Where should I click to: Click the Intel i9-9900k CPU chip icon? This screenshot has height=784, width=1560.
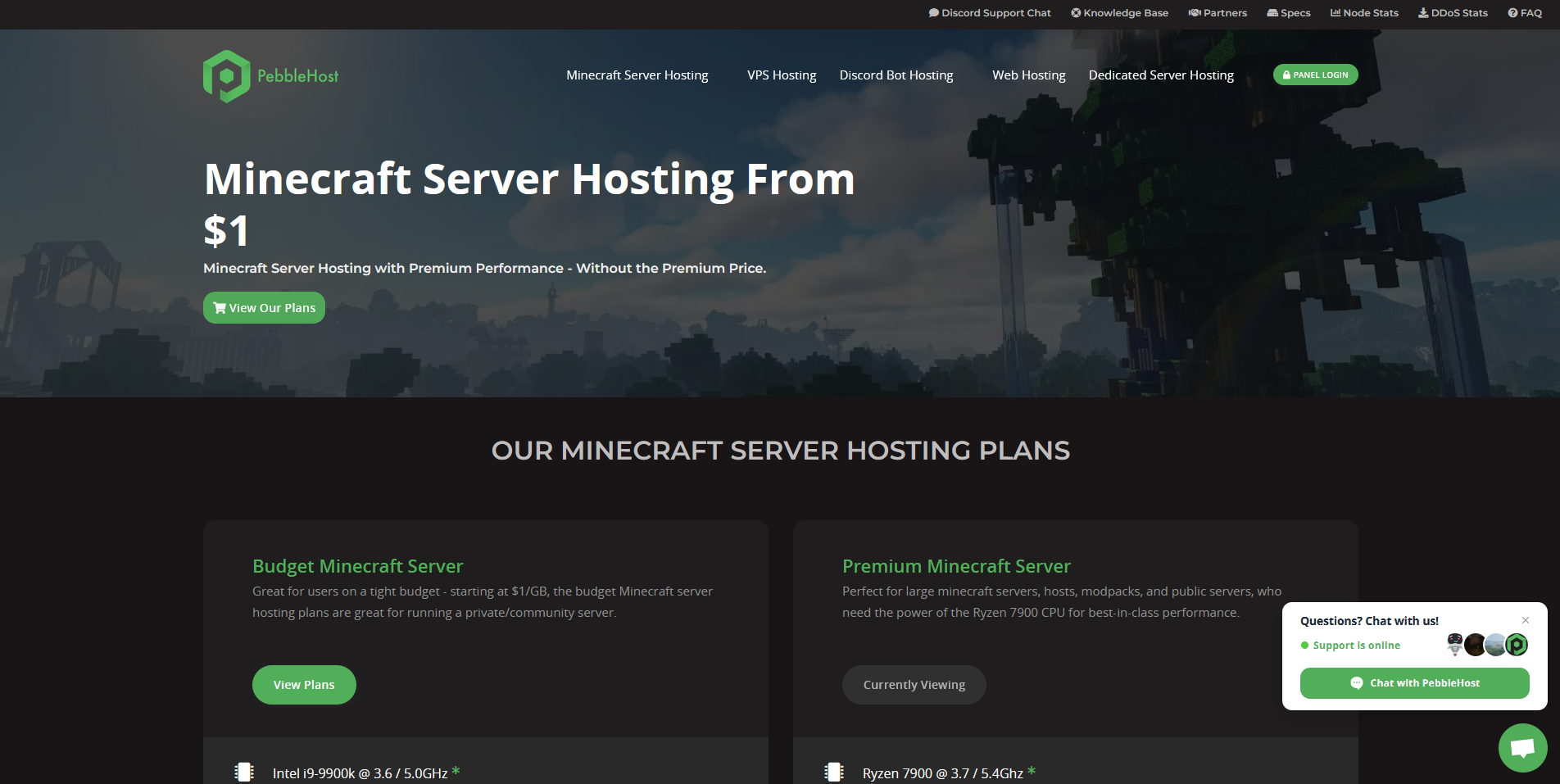[244, 772]
